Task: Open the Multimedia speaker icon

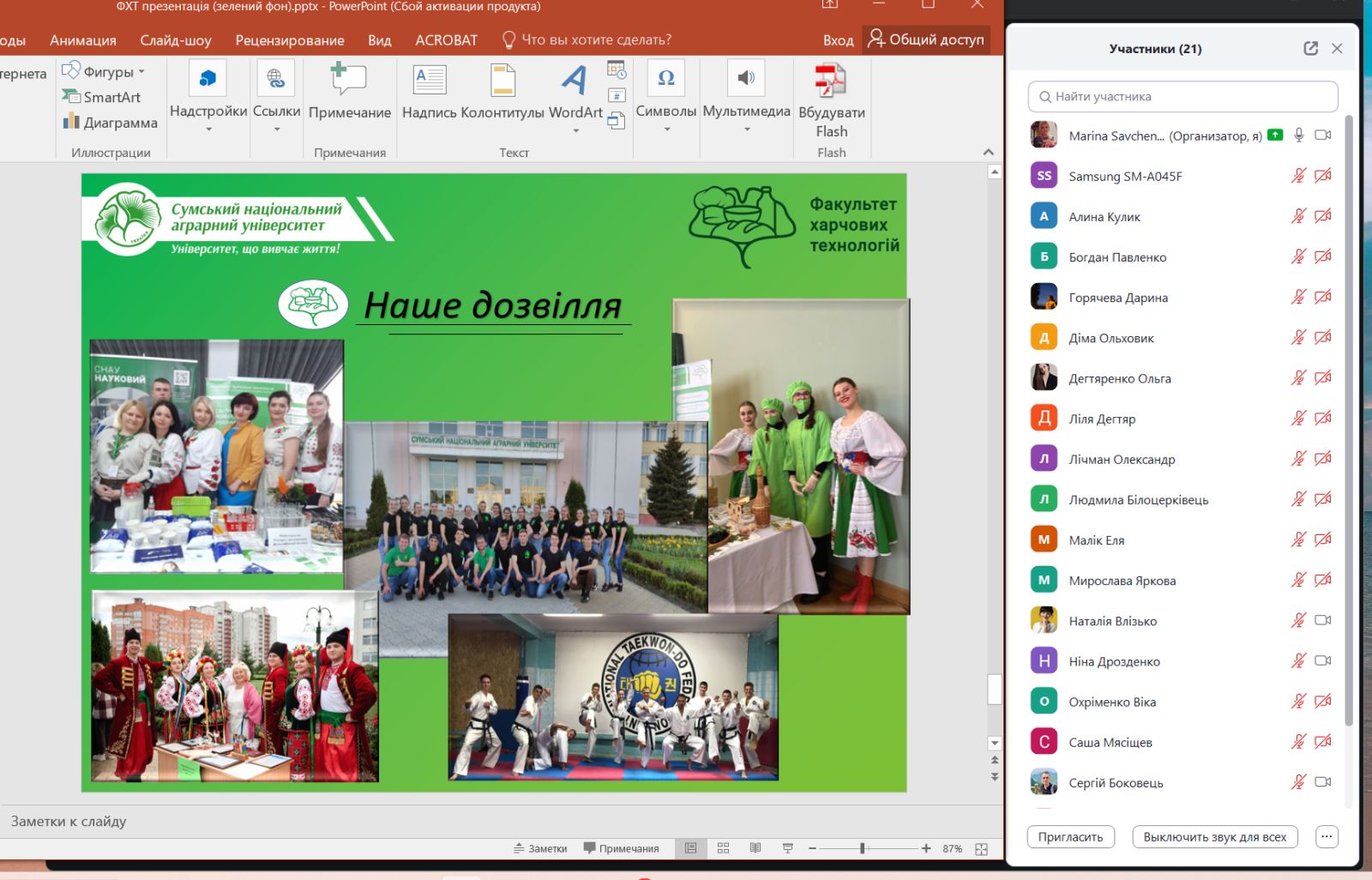Action: tap(746, 79)
